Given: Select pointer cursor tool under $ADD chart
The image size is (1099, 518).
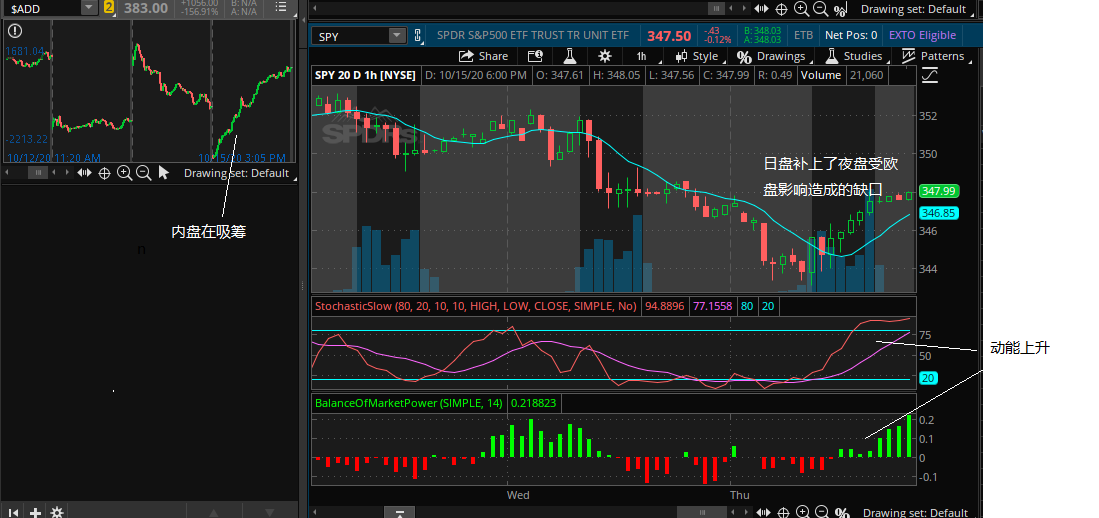Looking at the screenshot, I should (x=163, y=172).
